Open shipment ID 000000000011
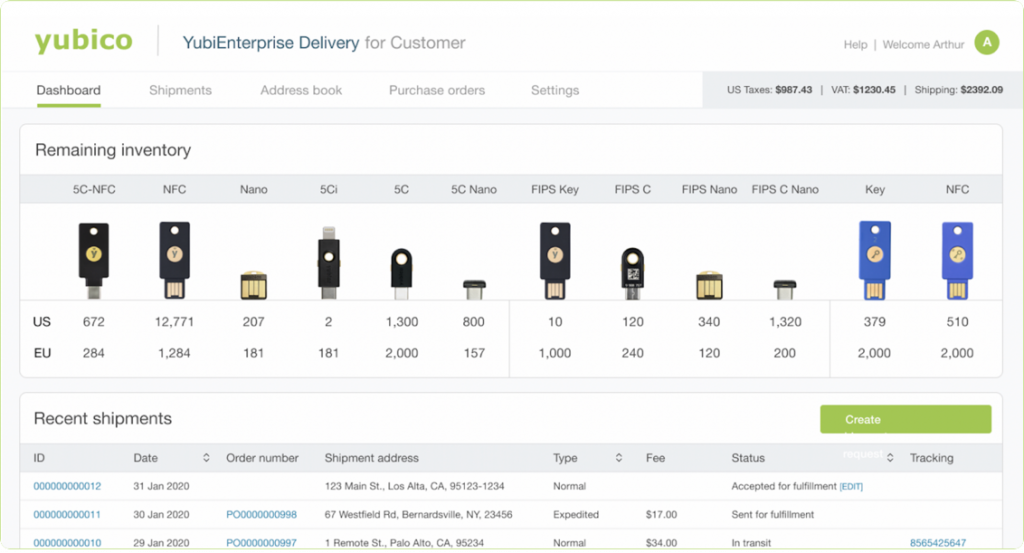 tap(67, 514)
